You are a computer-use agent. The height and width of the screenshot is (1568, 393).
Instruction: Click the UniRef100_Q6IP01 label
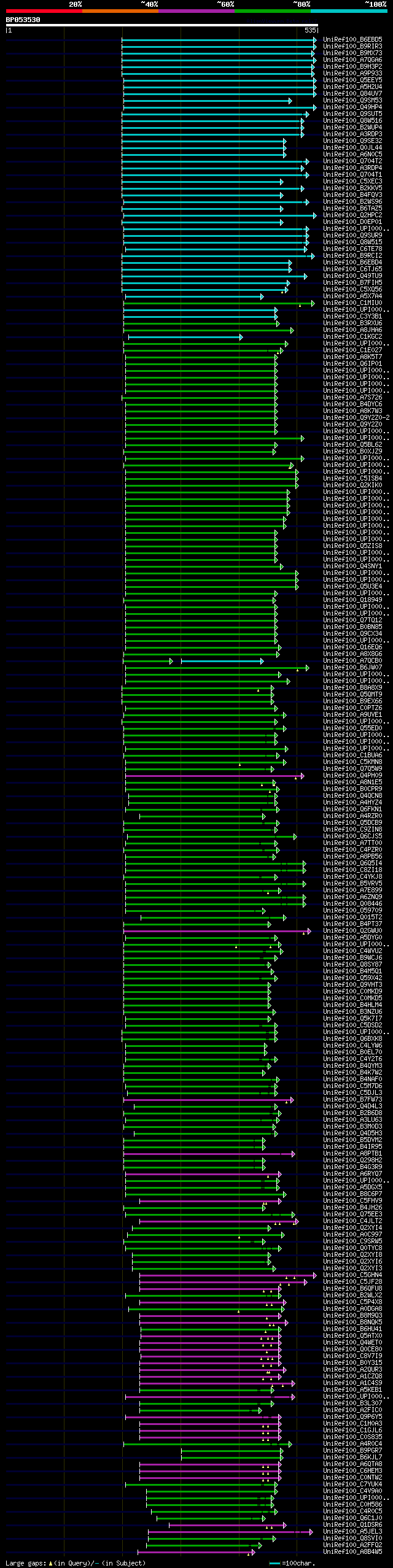pos(352,364)
